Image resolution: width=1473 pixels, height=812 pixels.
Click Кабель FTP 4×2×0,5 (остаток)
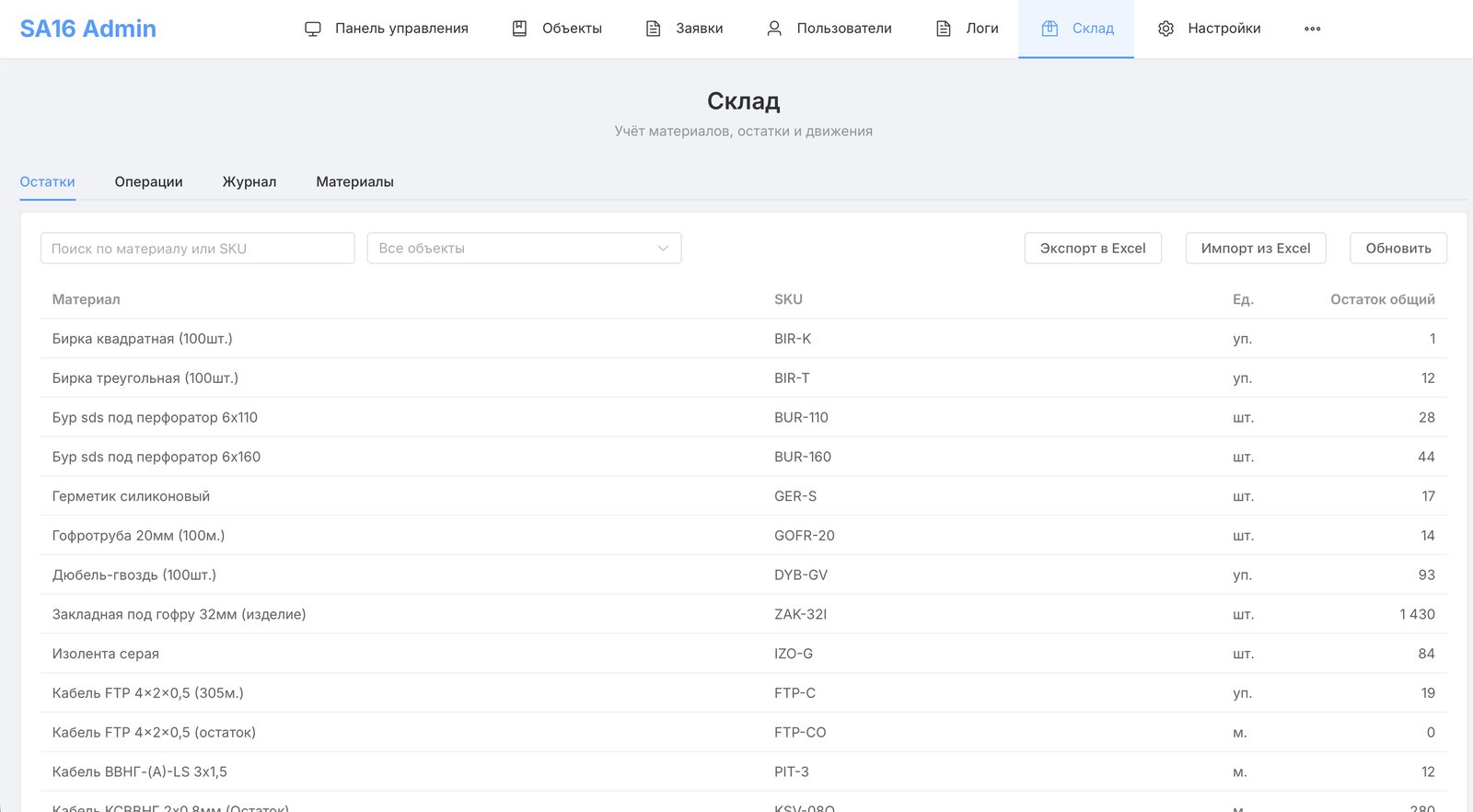tap(154, 733)
